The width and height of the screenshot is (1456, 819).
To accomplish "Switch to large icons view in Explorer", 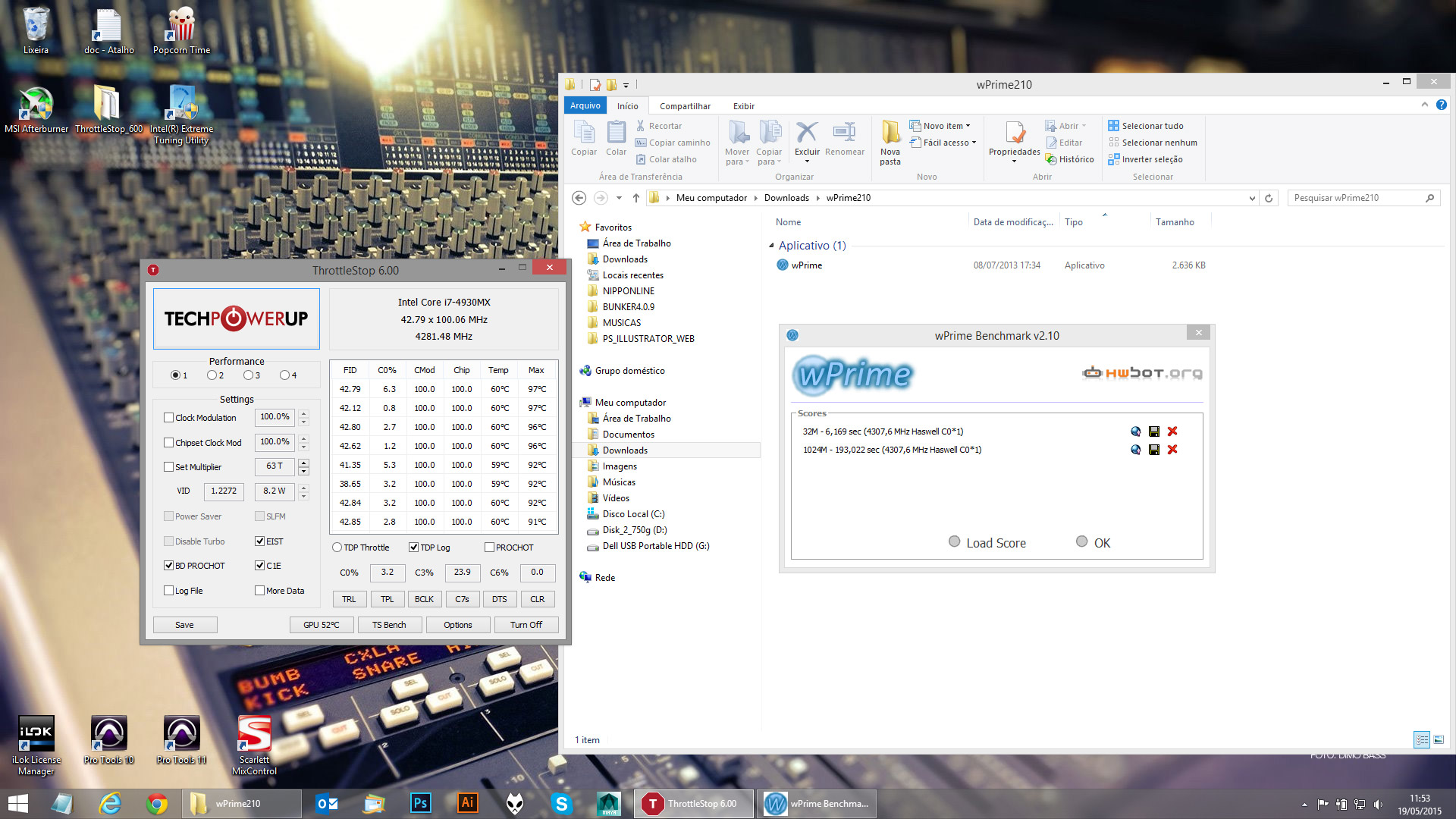I will (1439, 739).
